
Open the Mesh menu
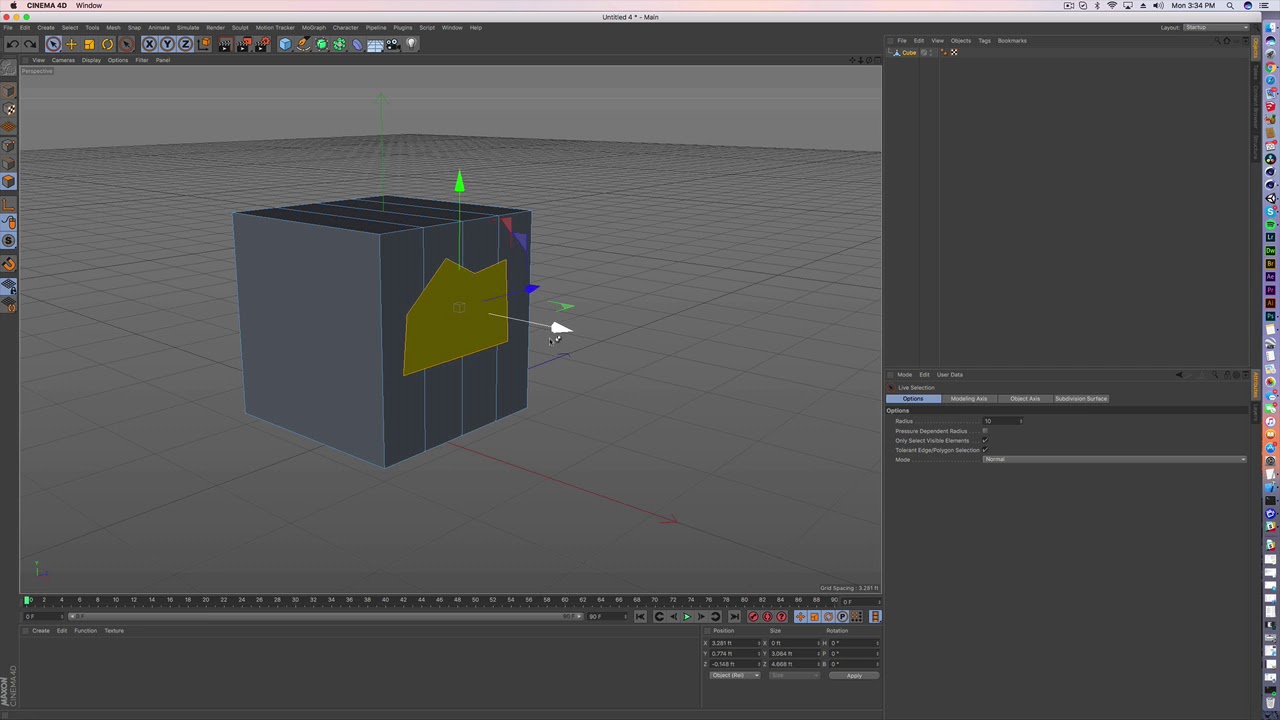[x=113, y=27]
